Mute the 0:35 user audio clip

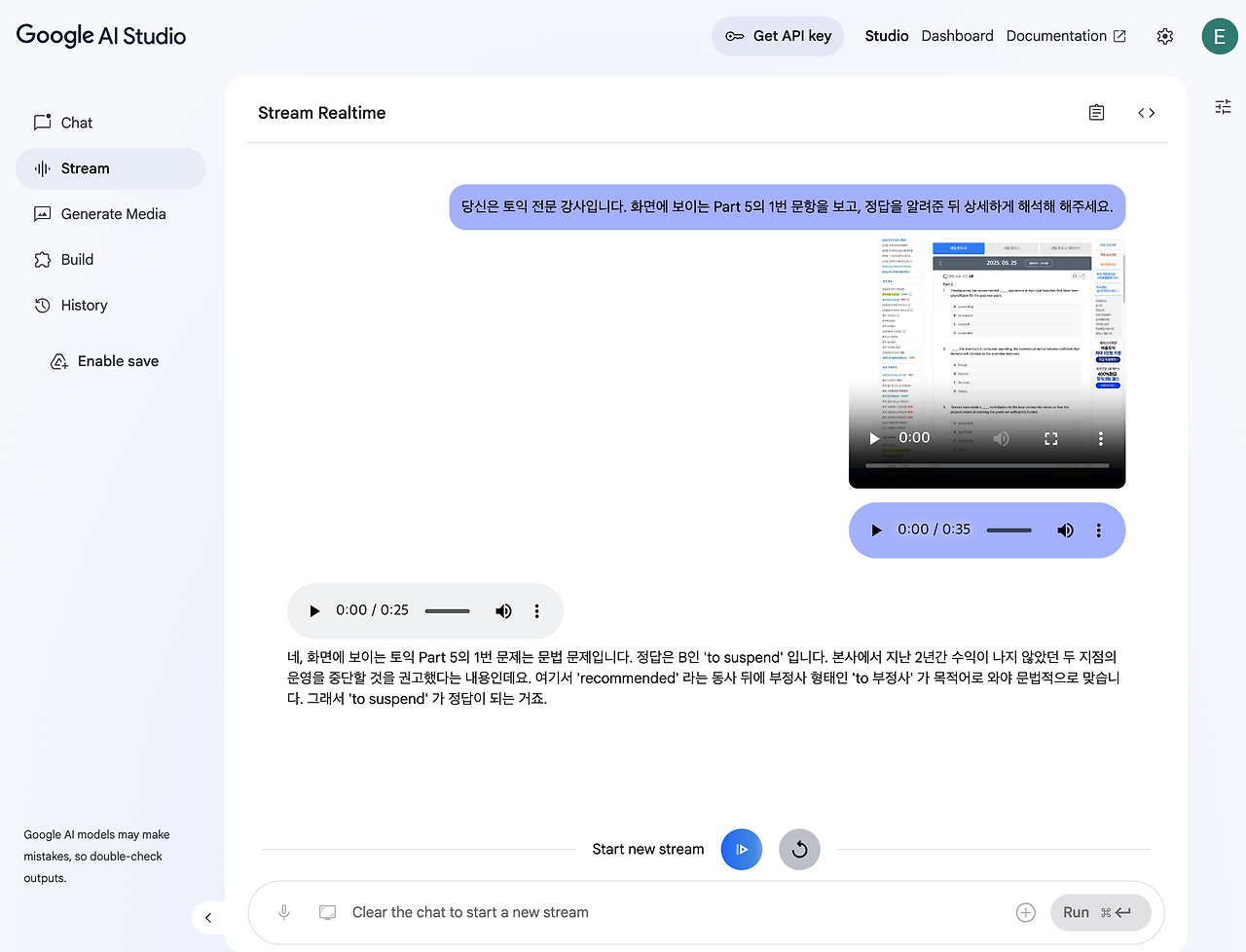[1066, 531]
